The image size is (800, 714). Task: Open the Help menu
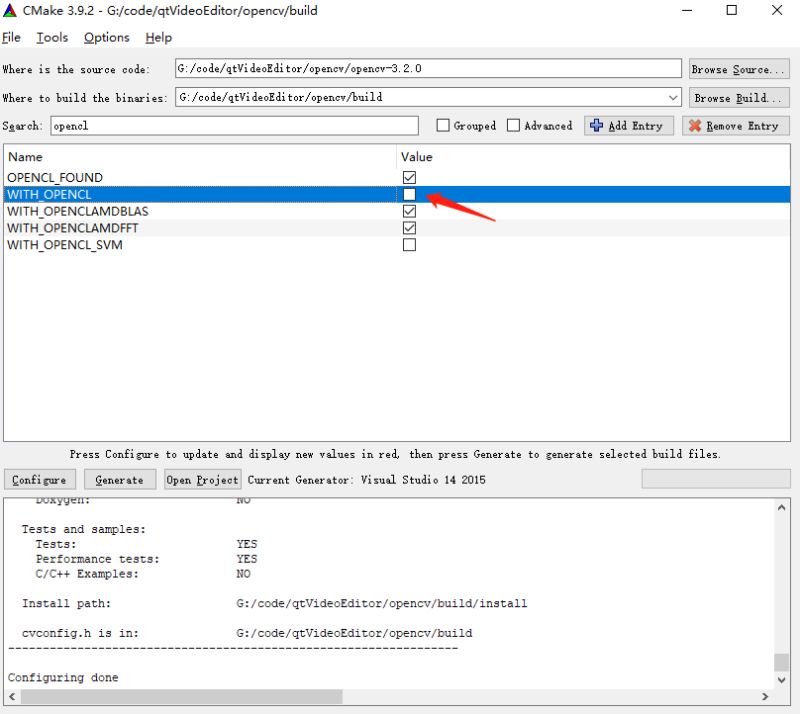[158, 37]
